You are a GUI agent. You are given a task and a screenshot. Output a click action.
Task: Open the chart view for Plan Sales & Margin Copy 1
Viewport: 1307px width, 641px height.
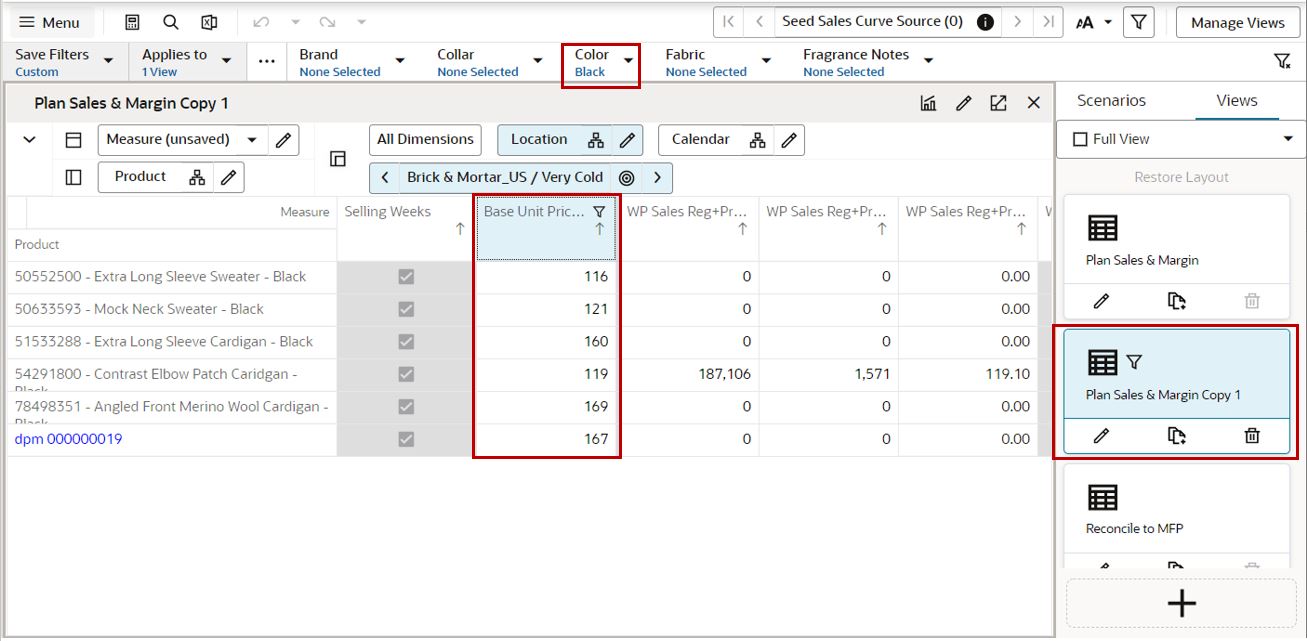tap(928, 102)
